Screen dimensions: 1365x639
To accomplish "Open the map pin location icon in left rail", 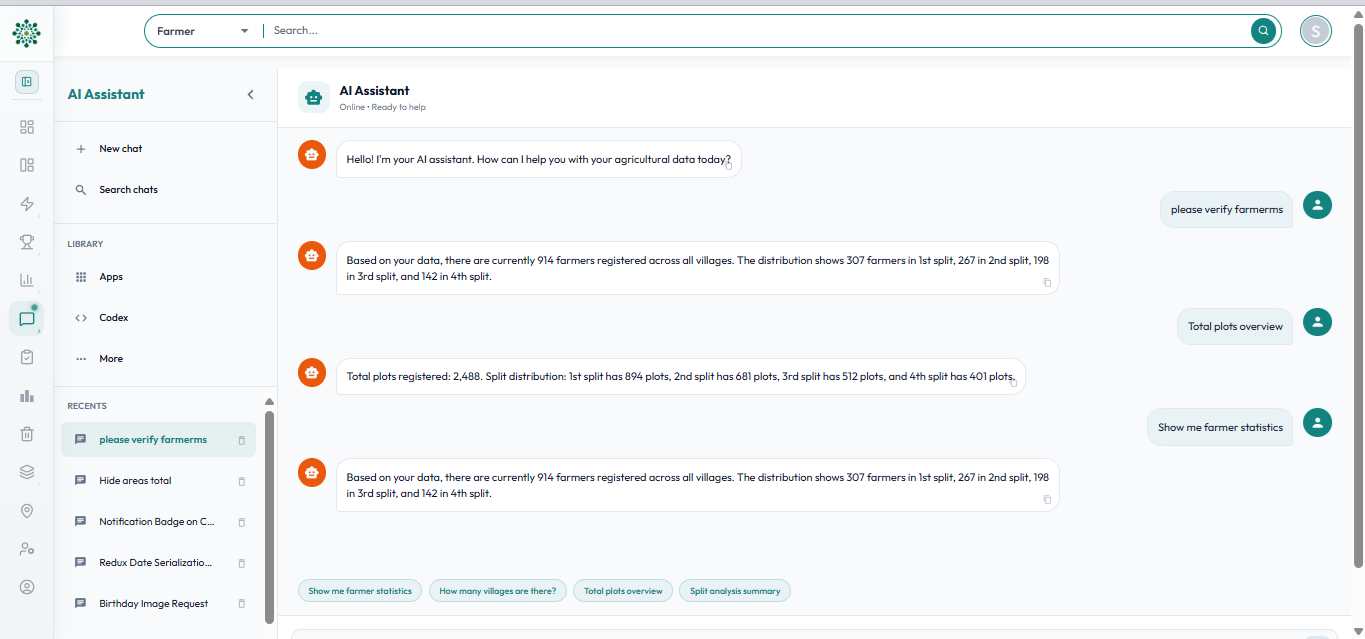I will click(27, 511).
